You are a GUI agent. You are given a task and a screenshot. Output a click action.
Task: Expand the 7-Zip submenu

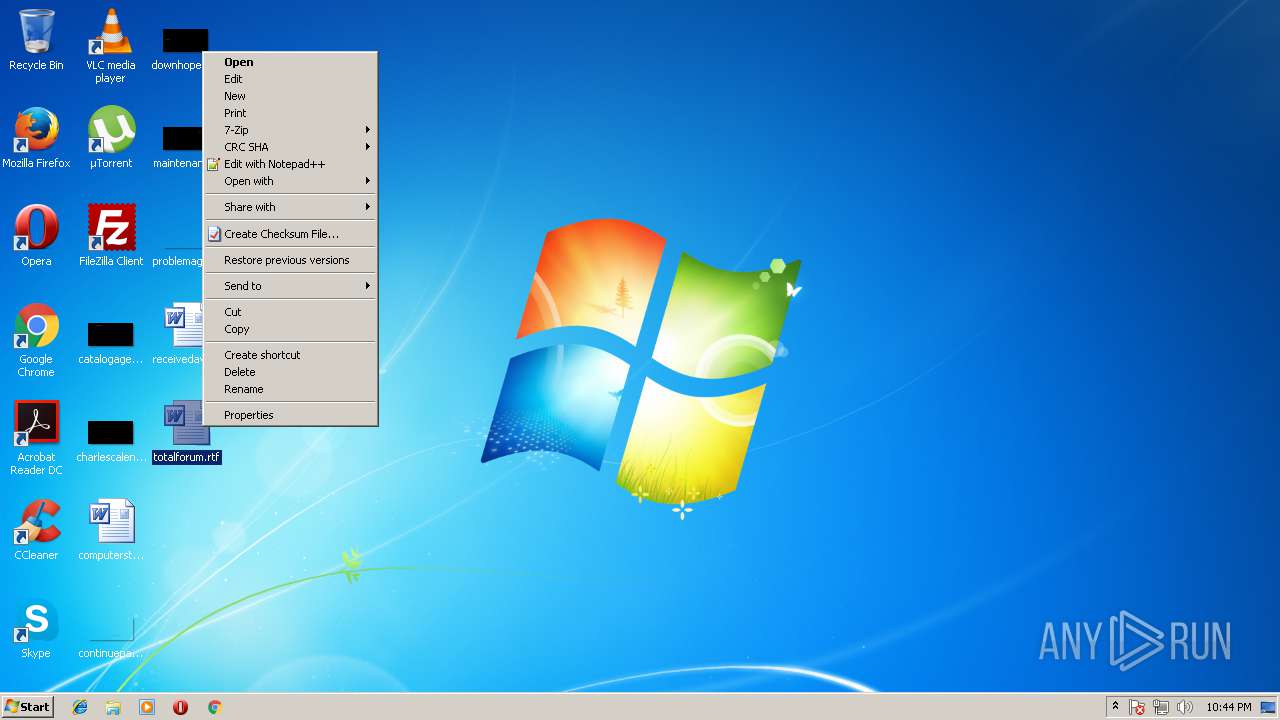tap(290, 130)
